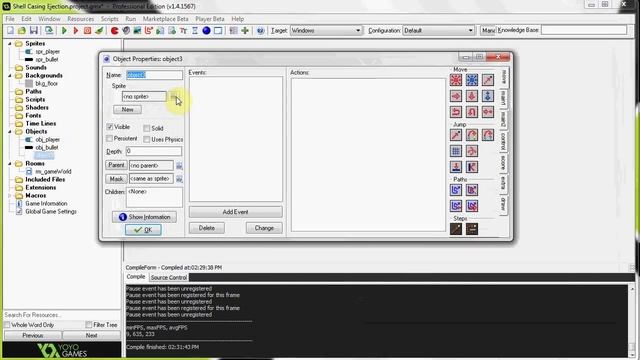The width and height of the screenshot is (640, 360).
Task: Open the parent object selection menu
Action: pyautogui.click(x=179, y=166)
